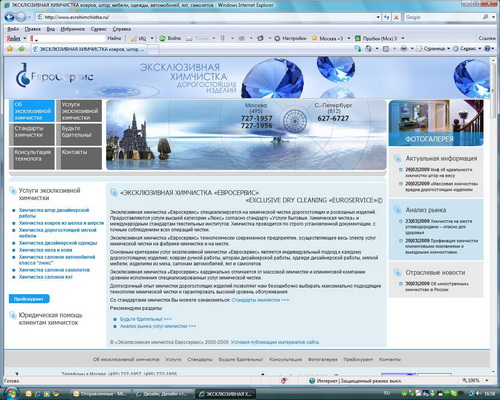Open the Стандарты химчистки nav tile

(x=32, y=134)
